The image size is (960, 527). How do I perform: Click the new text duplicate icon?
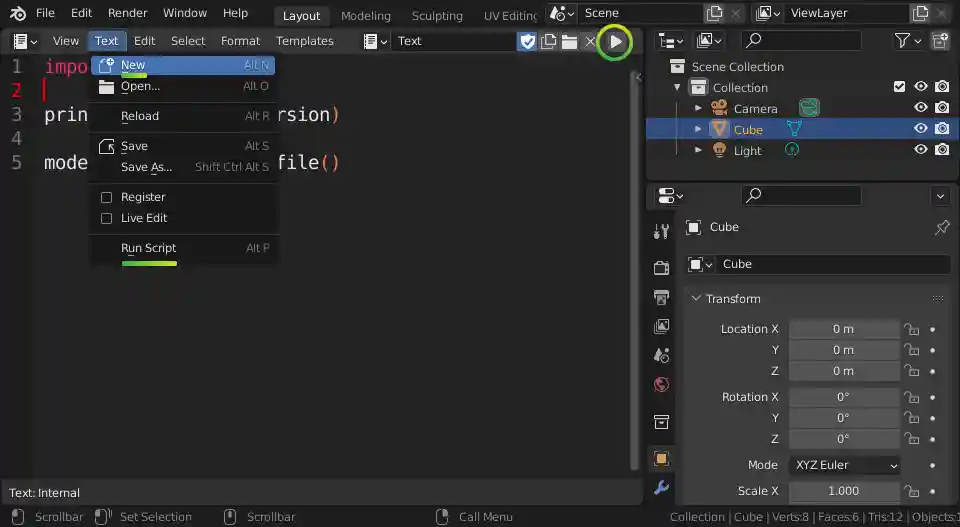549,41
